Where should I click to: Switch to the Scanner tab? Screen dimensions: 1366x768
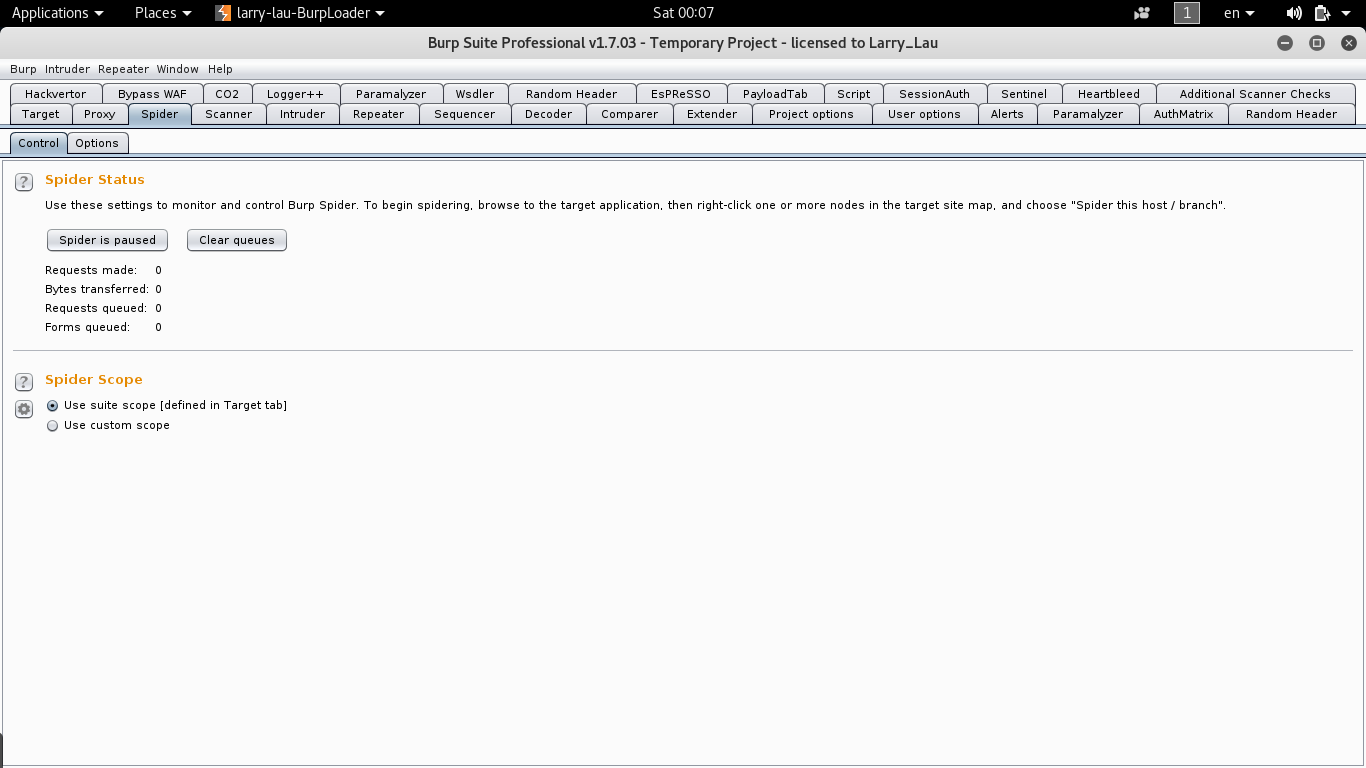(x=229, y=114)
